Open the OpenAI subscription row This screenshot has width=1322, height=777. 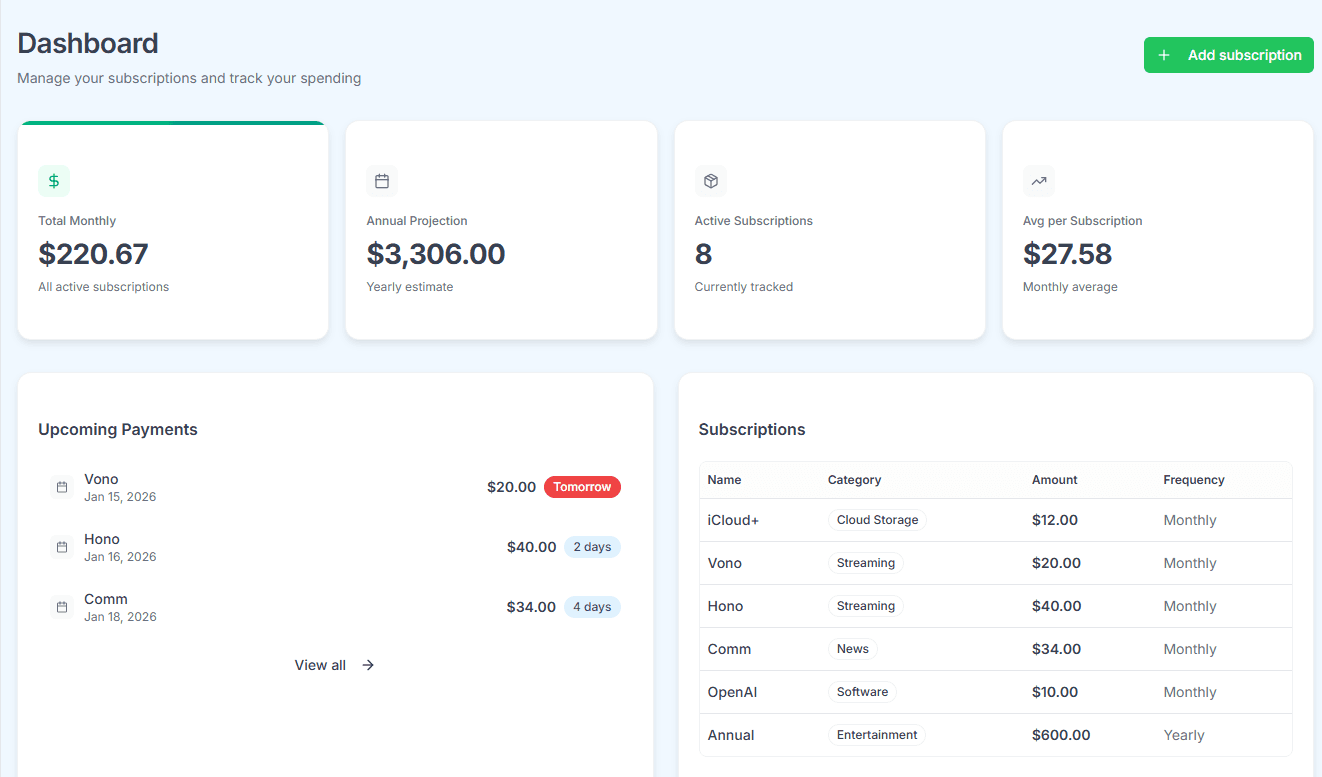click(x=732, y=692)
